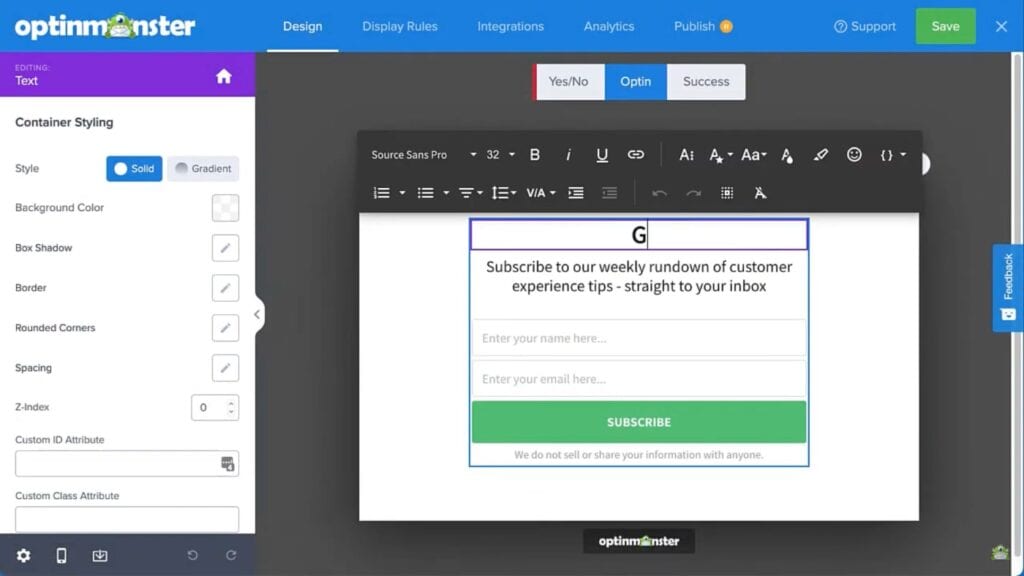Expand ordered list style options arrow
This screenshot has width=1024, height=576.
coord(402,193)
